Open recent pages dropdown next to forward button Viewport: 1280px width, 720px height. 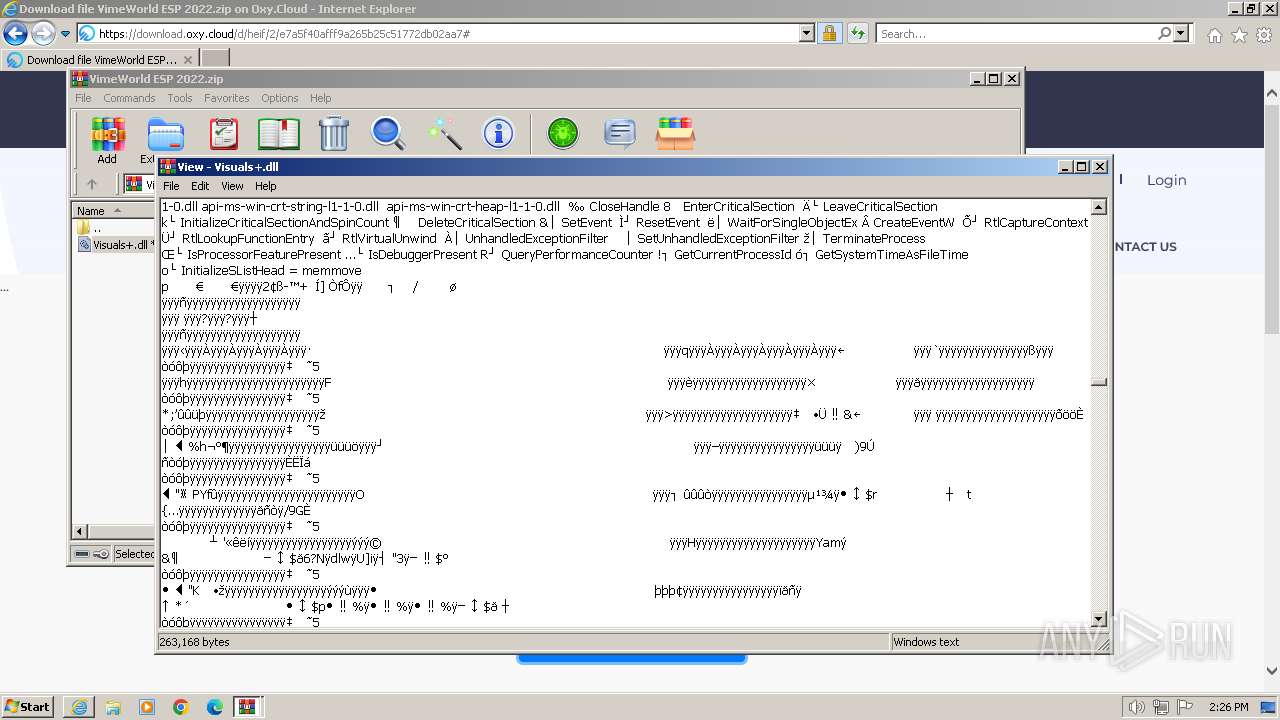point(65,33)
